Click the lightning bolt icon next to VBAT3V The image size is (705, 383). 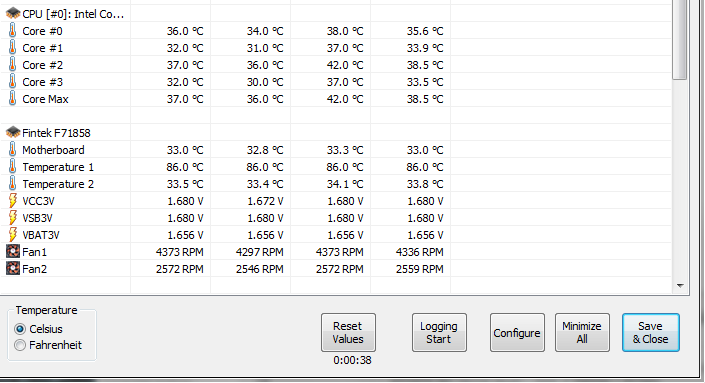(x=13, y=235)
